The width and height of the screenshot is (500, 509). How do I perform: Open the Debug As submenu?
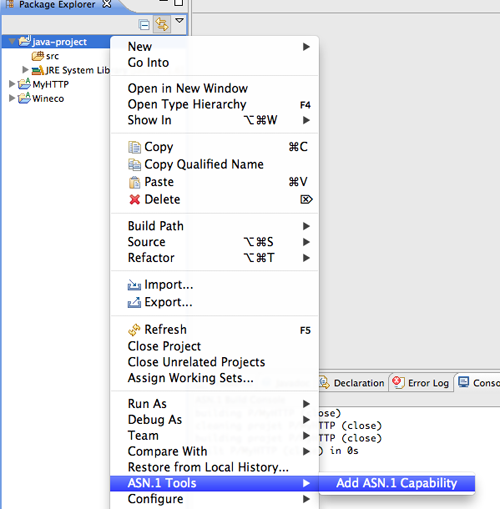214,420
